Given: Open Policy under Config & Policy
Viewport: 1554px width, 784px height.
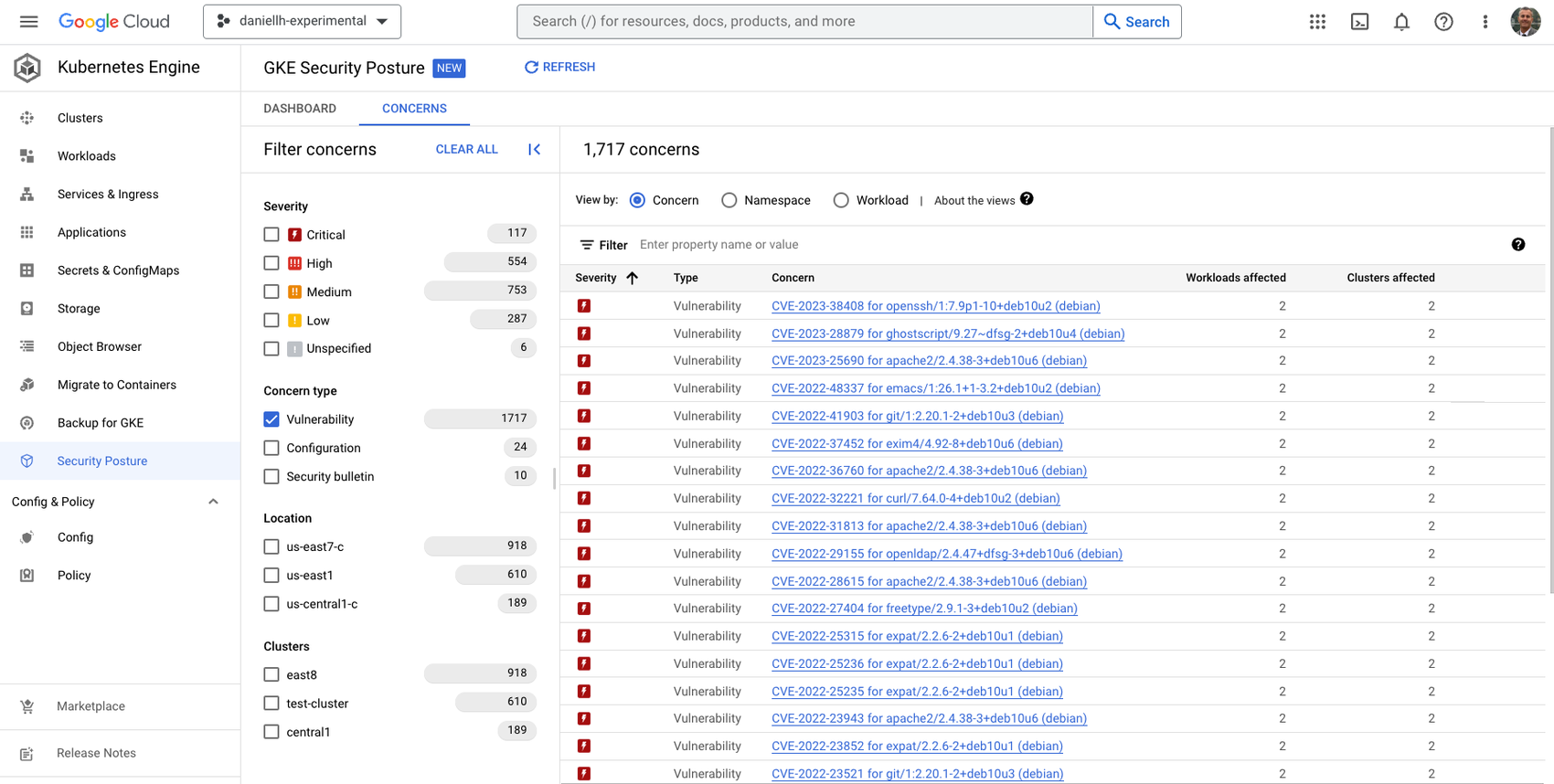Looking at the screenshot, I should (74, 576).
